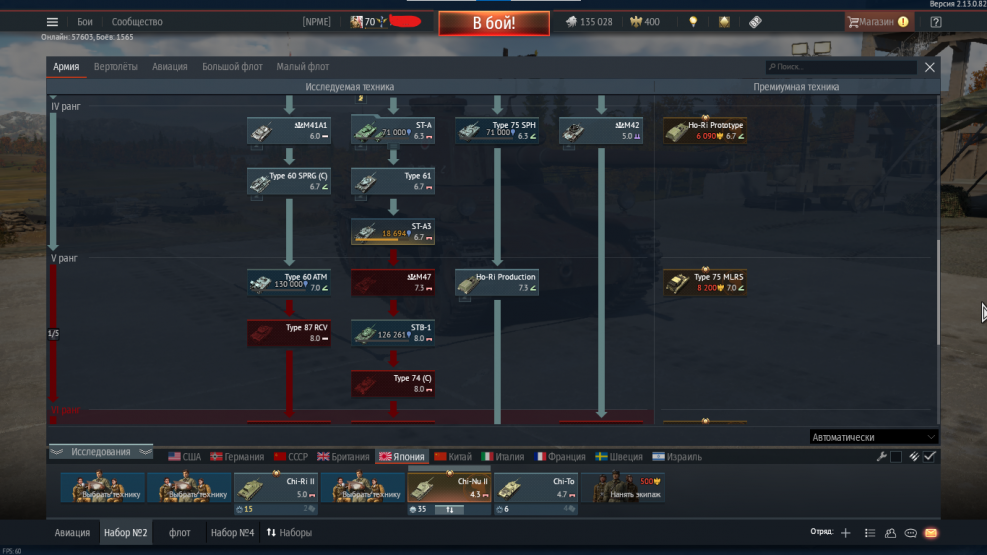Open the chat bubble icon
987x555 pixels.
(910, 533)
